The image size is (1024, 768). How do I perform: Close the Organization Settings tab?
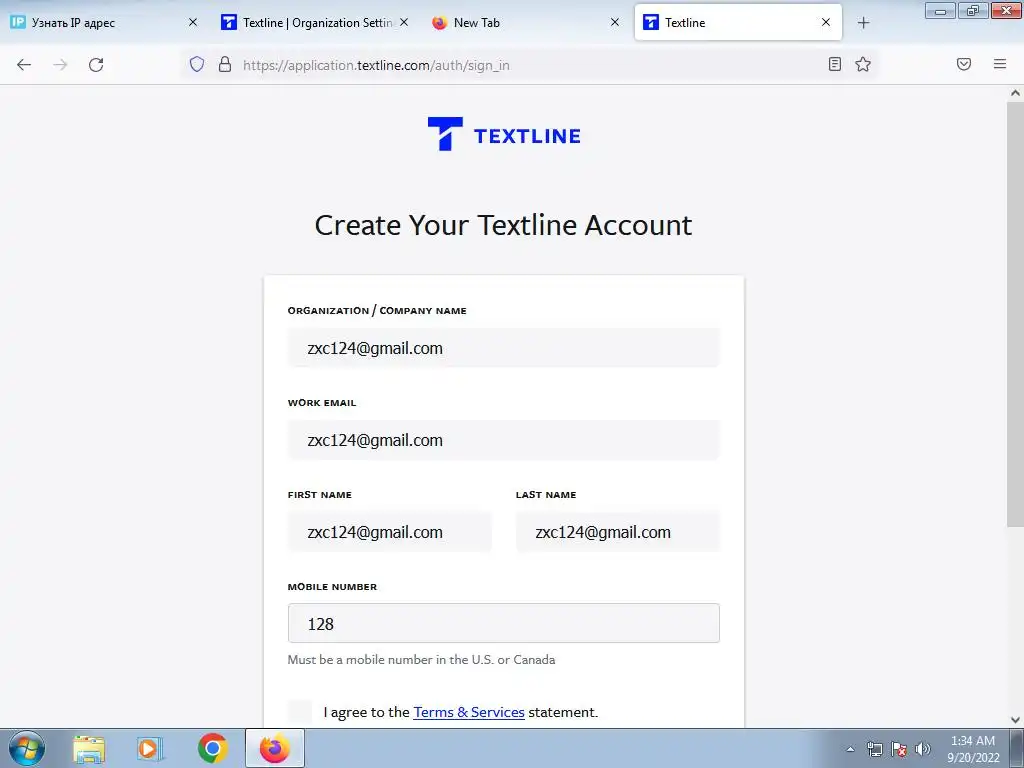(x=404, y=22)
